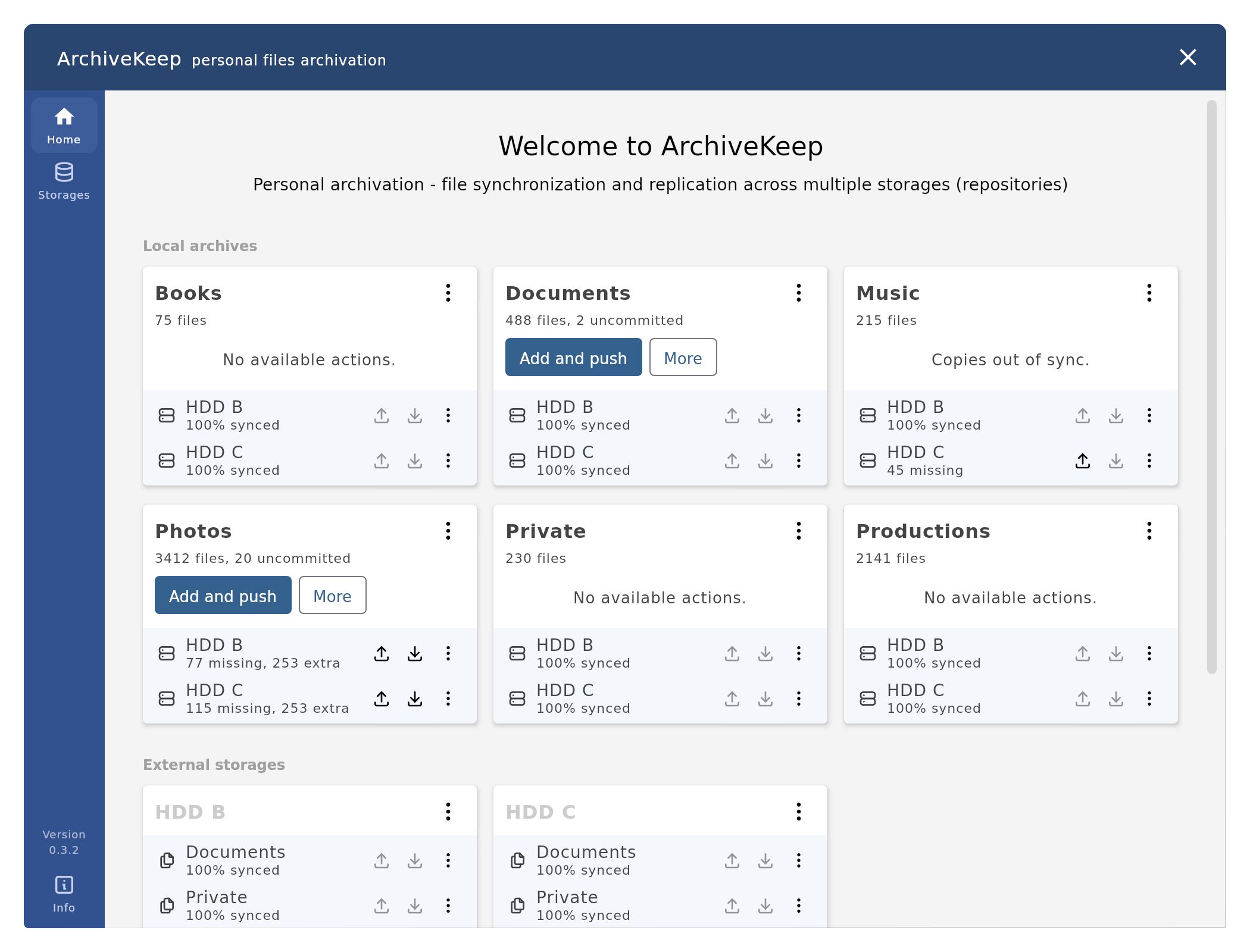Screen dimensions: 1250x952
Task: Click the download icon for Private under HDD C storage
Action: pos(765,906)
